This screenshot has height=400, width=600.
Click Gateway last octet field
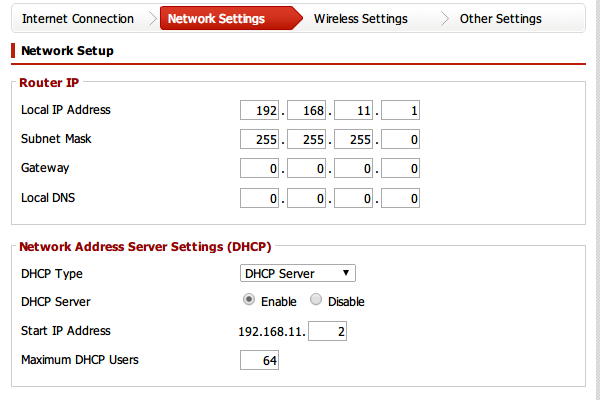(x=400, y=169)
